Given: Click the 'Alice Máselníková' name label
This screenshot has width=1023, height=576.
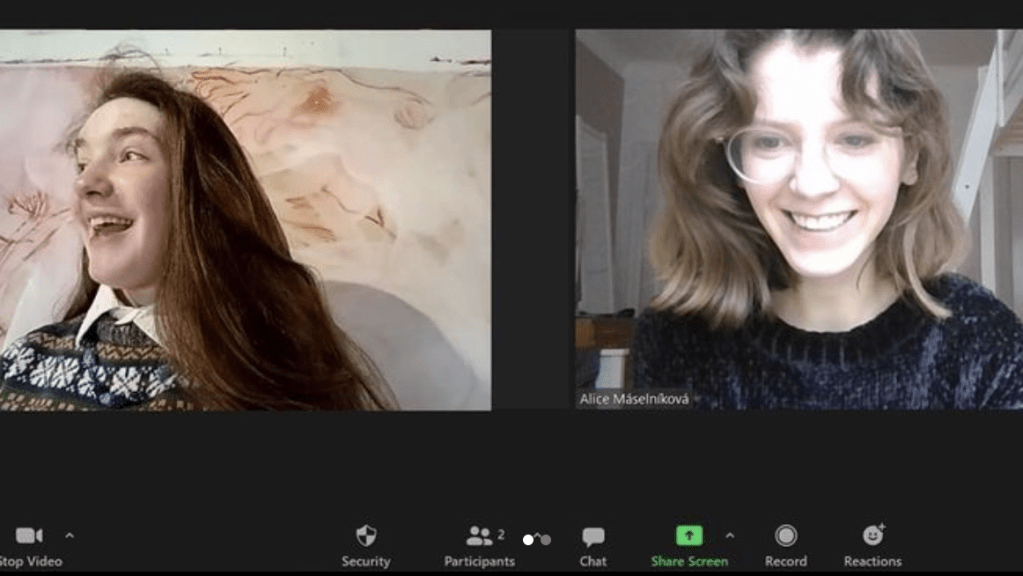Looking at the screenshot, I should tap(634, 399).
